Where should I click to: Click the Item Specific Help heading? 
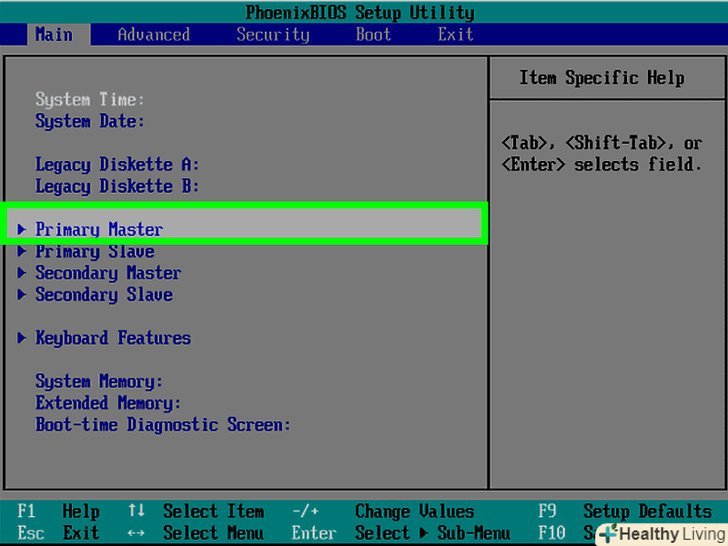pos(602,78)
